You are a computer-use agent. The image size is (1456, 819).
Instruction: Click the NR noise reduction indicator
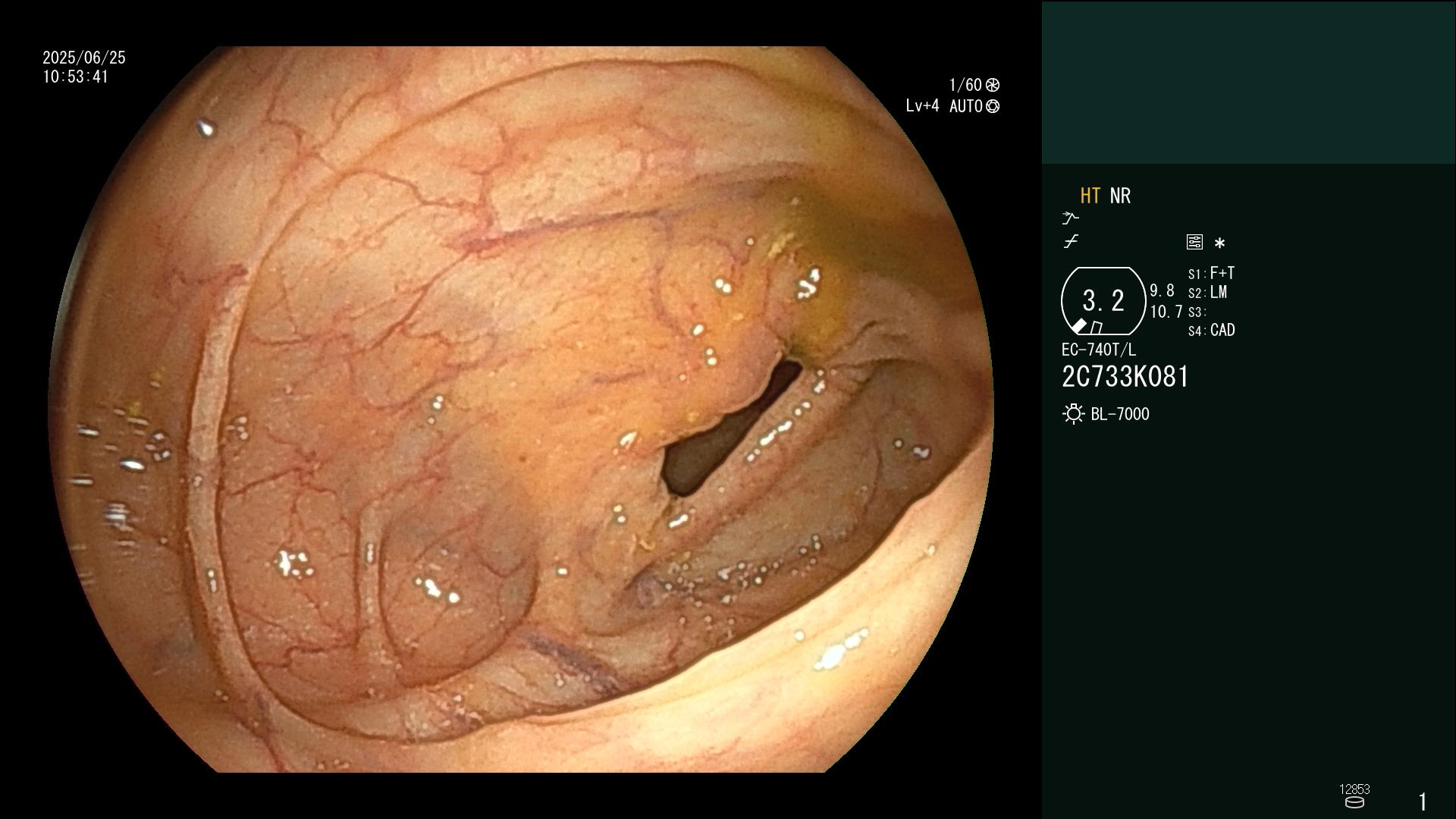click(x=1120, y=196)
